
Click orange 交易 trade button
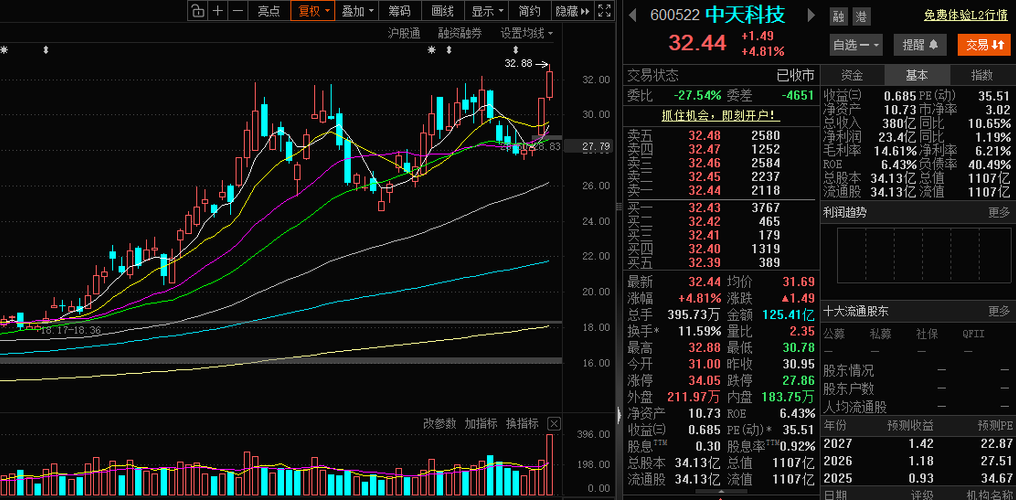(x=984, y=45)
